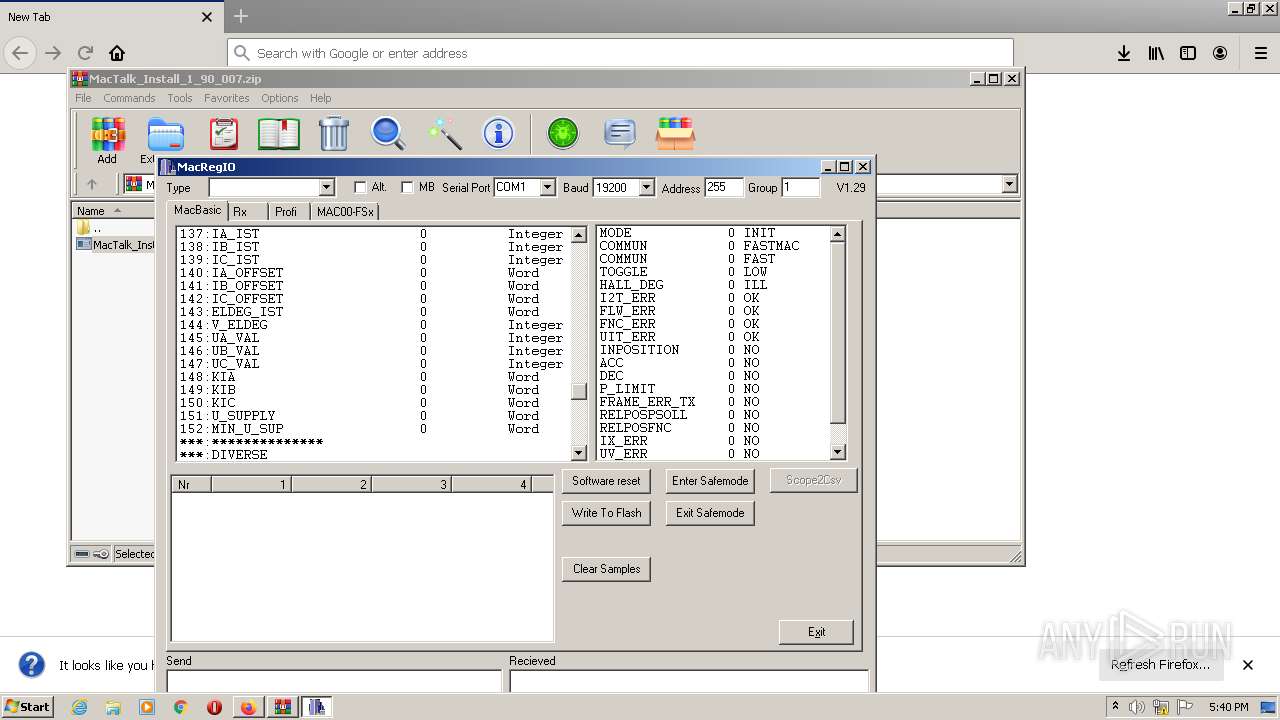Click the Enter Safemode button

(710, 481)
